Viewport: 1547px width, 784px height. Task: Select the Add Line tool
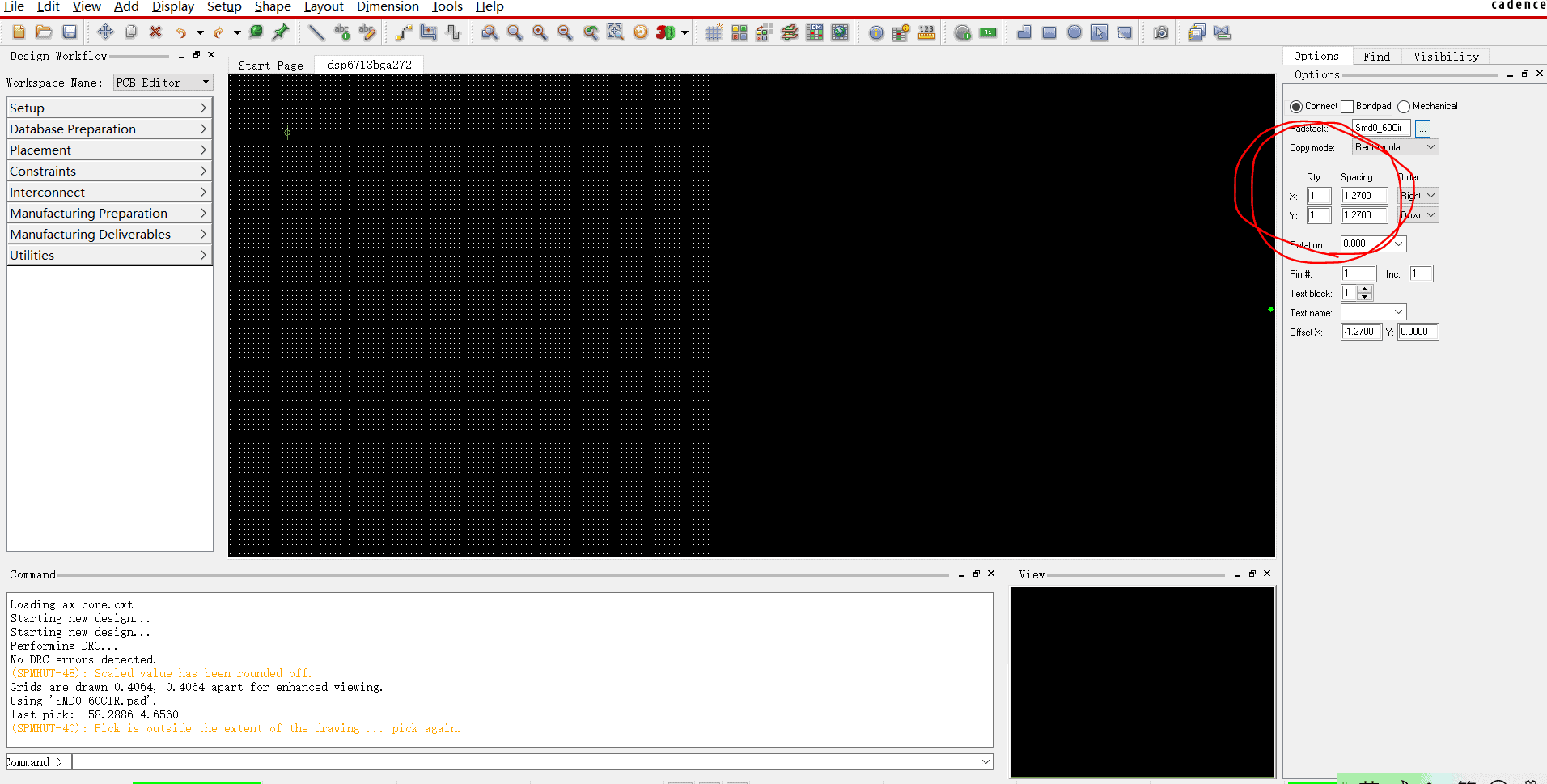316,32
